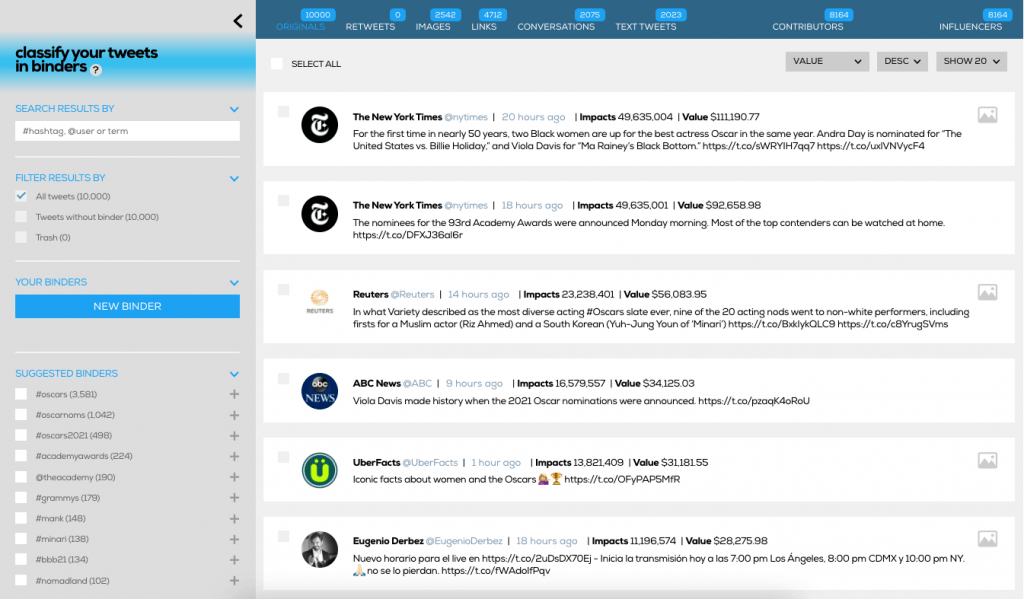Create a binder with the NEW BINDER button
1024x599 pixels.
tap(127, 306)
